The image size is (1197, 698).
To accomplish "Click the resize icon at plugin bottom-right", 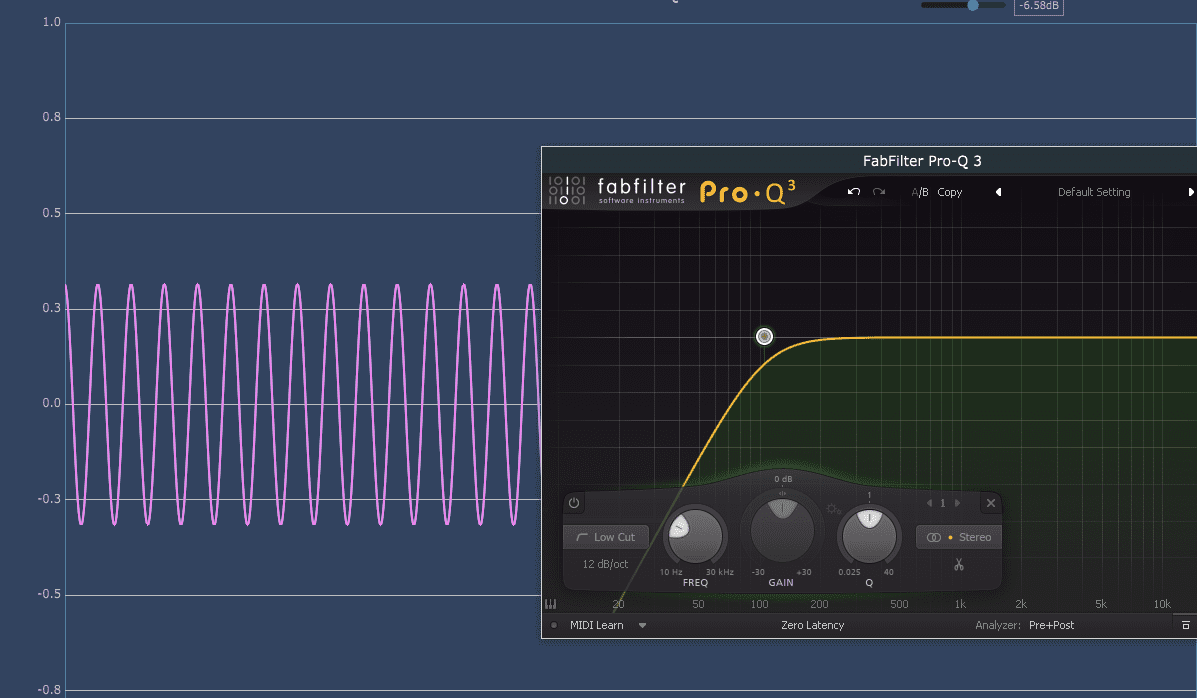I will pos(1185,626).
